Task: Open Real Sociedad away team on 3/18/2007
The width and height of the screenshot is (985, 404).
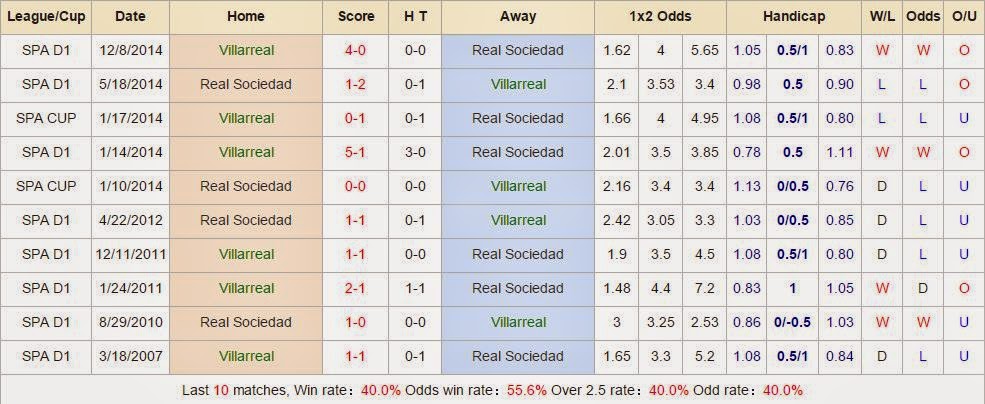Action: (518, 356)
